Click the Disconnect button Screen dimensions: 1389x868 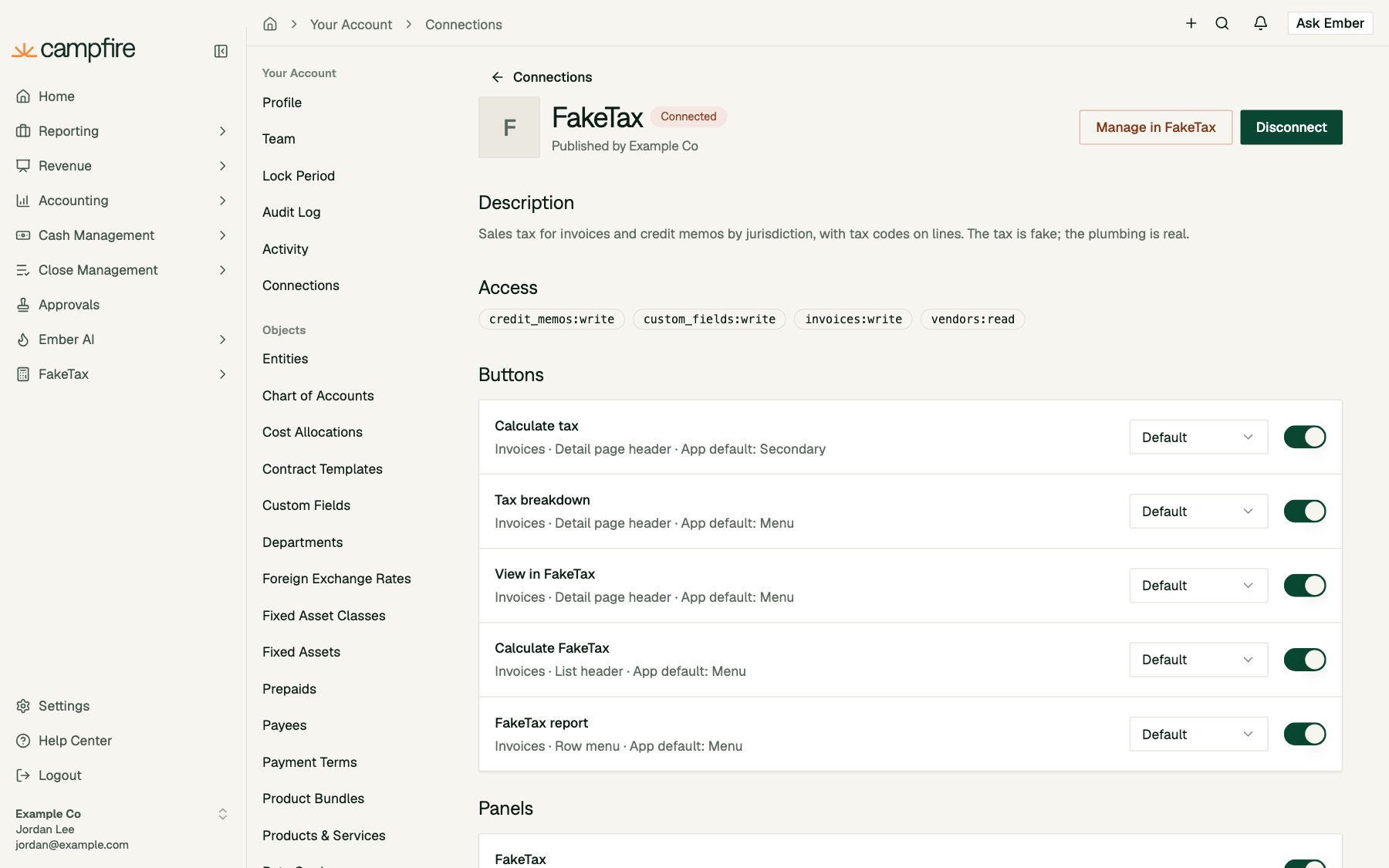pyautogui.click(x=1291, y=127)
